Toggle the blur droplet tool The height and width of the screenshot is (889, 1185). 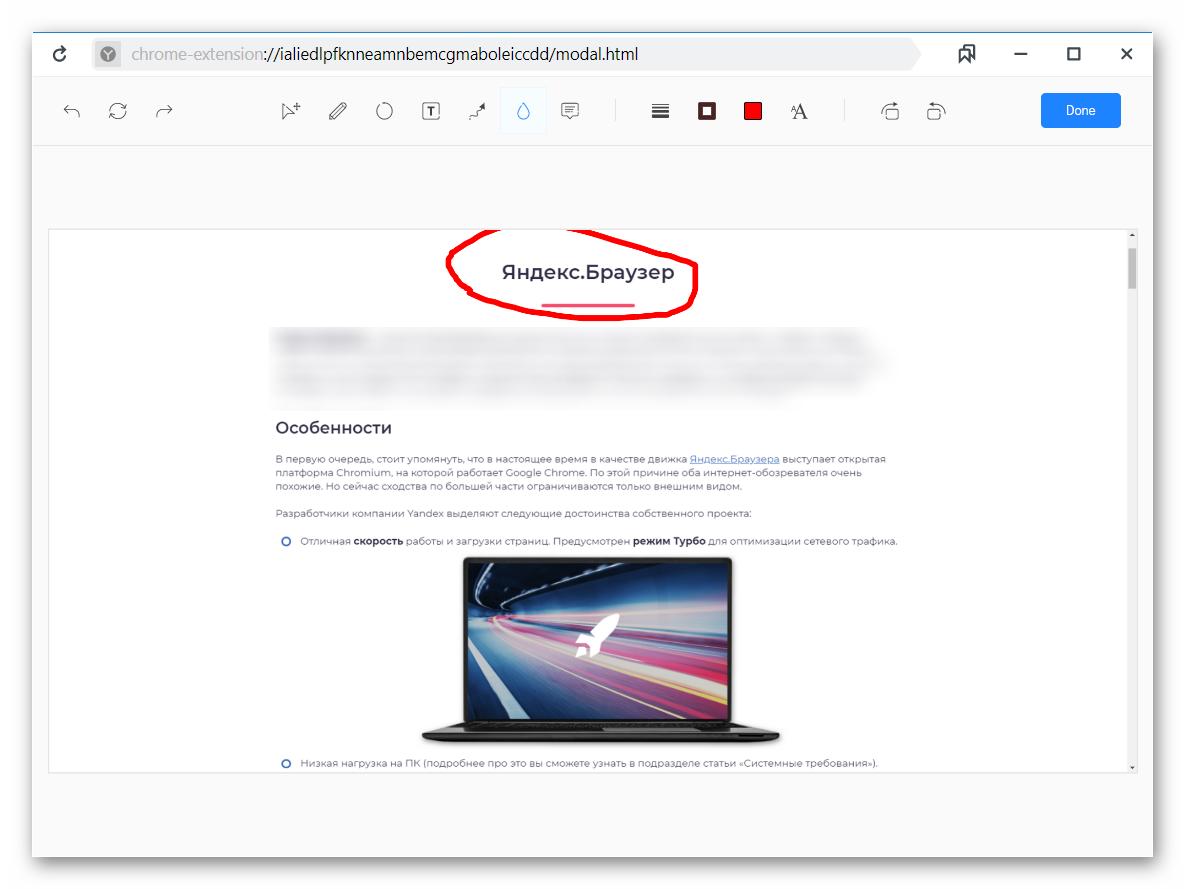point(523,111)
